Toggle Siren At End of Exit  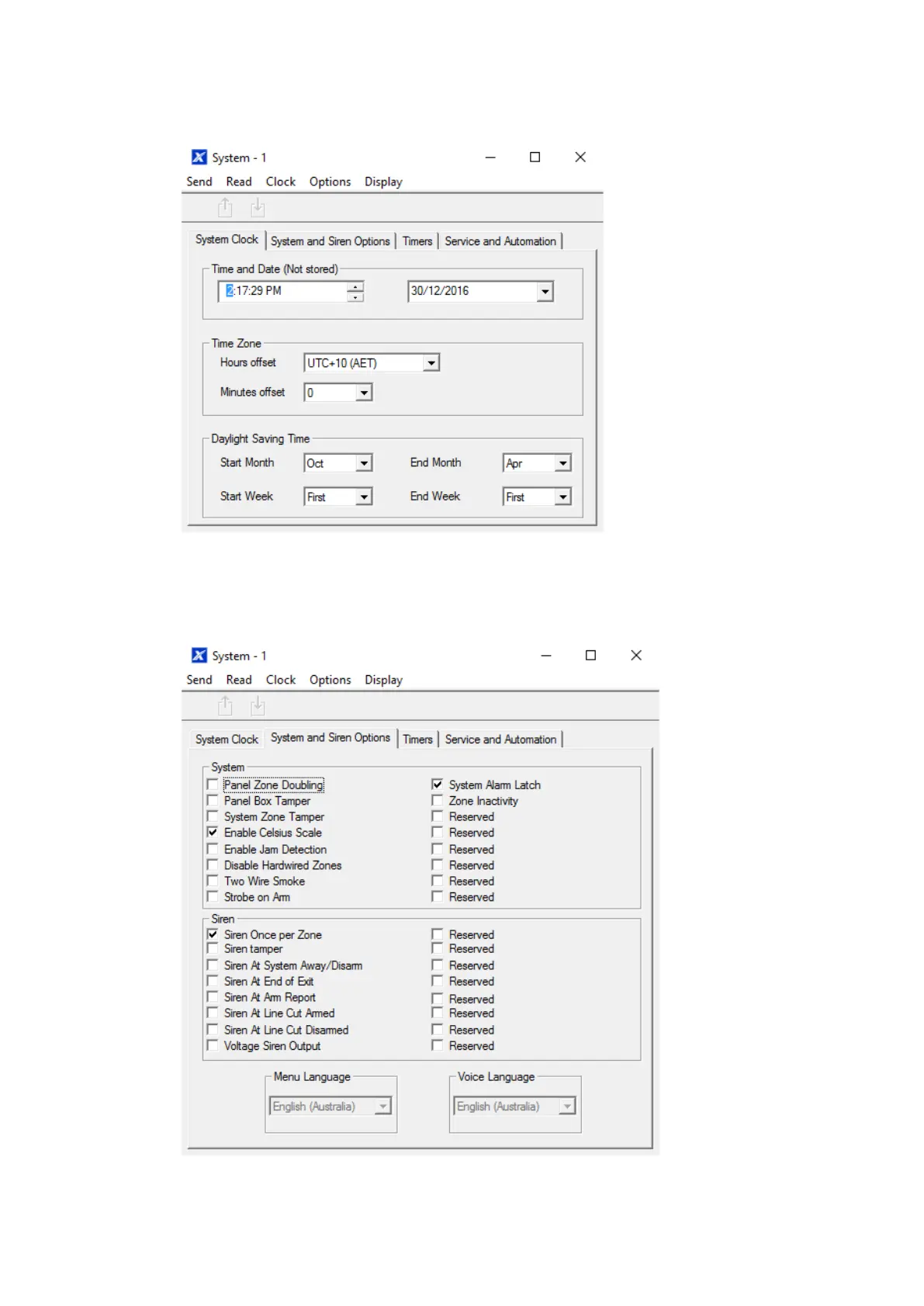213,981
